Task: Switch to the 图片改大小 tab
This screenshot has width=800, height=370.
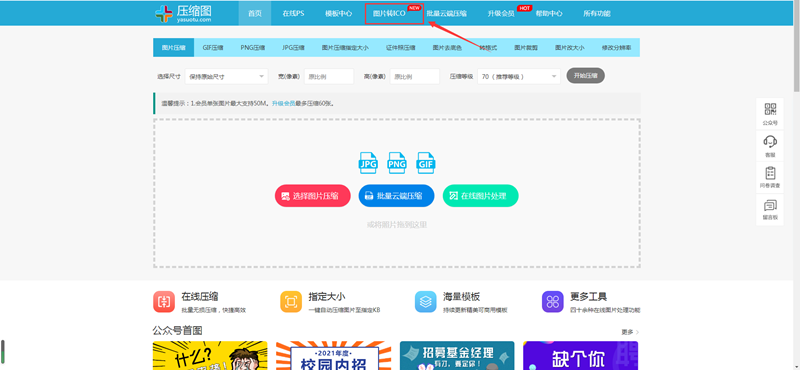Action: click(569, 47)
